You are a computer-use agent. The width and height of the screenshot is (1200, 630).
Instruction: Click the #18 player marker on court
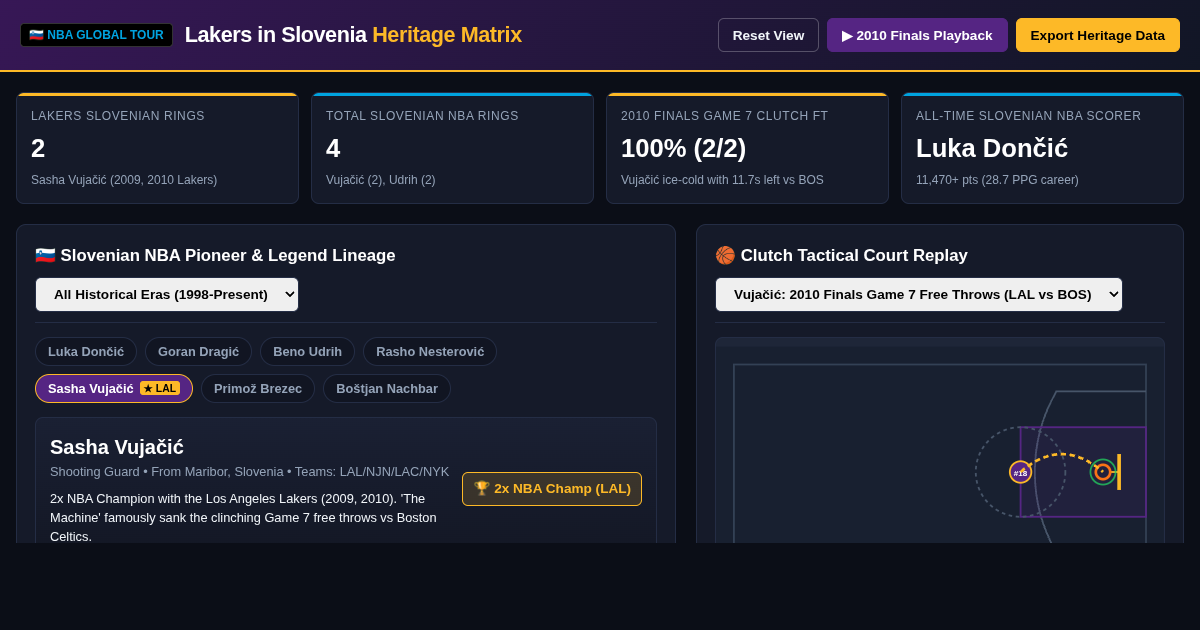(1020, 472)
